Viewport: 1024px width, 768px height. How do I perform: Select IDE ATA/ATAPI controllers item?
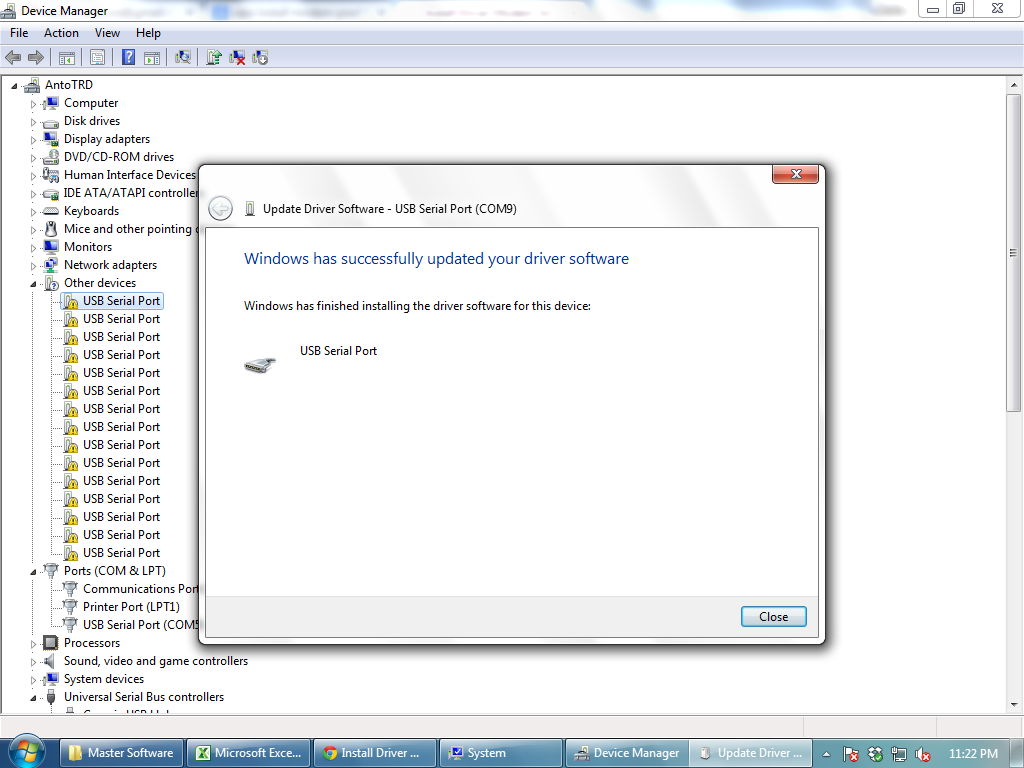tap(131, 193)
